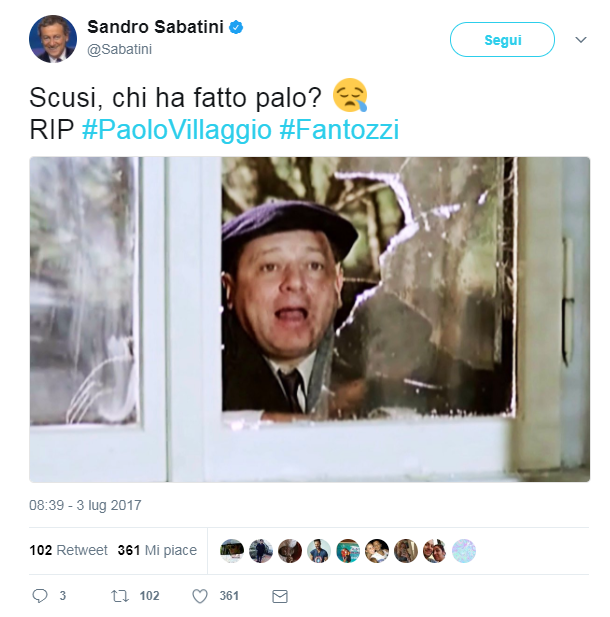The width and height of the screenshot is (610, 617).
Task: Open the attached broken window photo
Action: pos(310,319)
